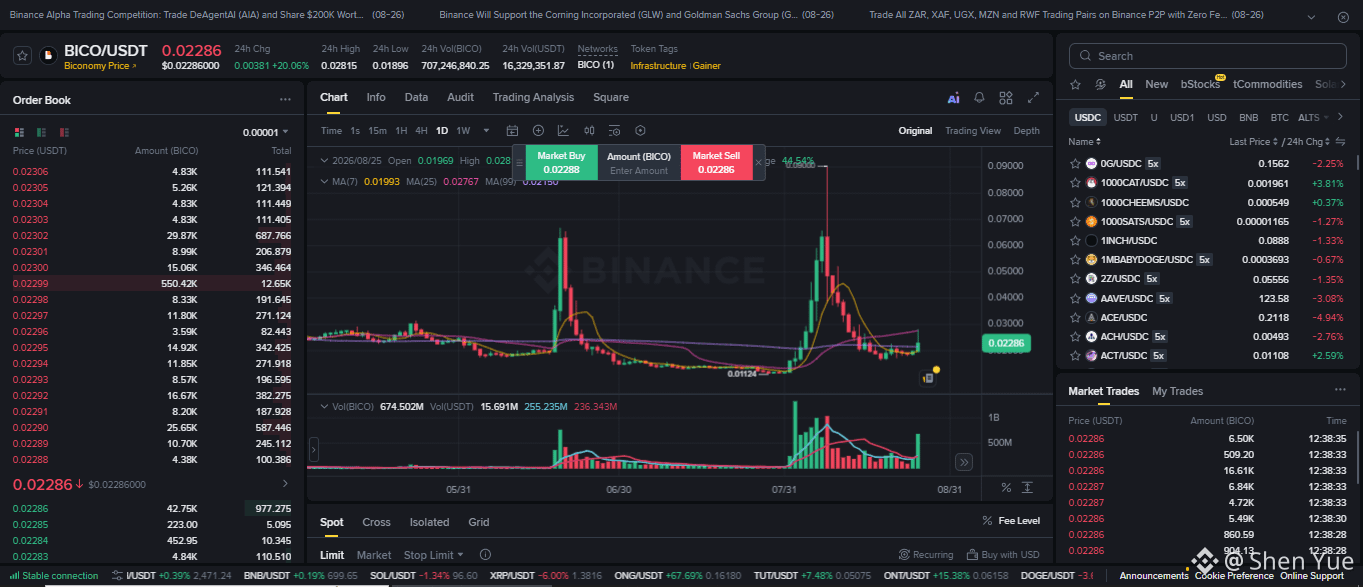This screenshot has width=1363, height=587.
Task: Star the AAVE/USDC pair
Action: pos(1075,298)
